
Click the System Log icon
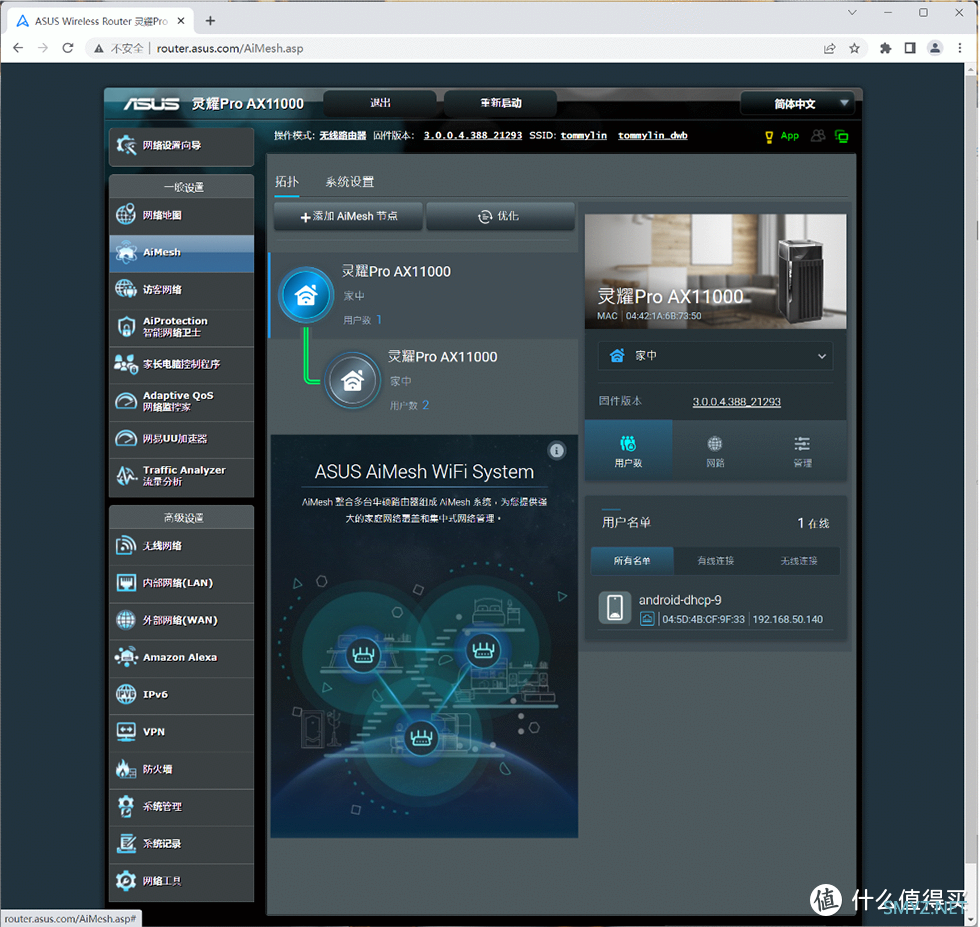(126, 843)
